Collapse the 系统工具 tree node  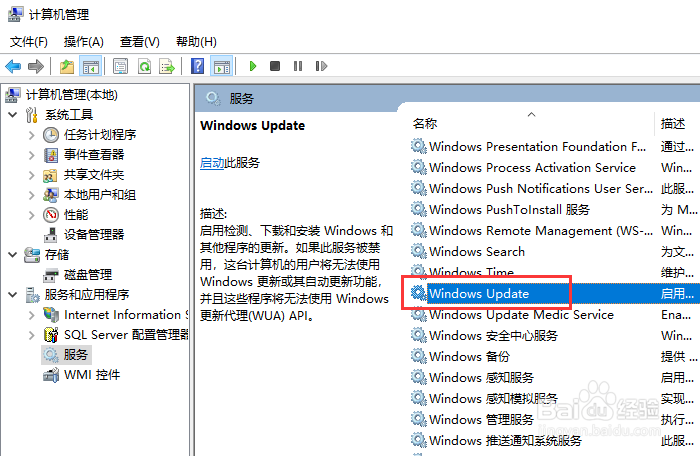pyautogui.click(x=12, y=115)
